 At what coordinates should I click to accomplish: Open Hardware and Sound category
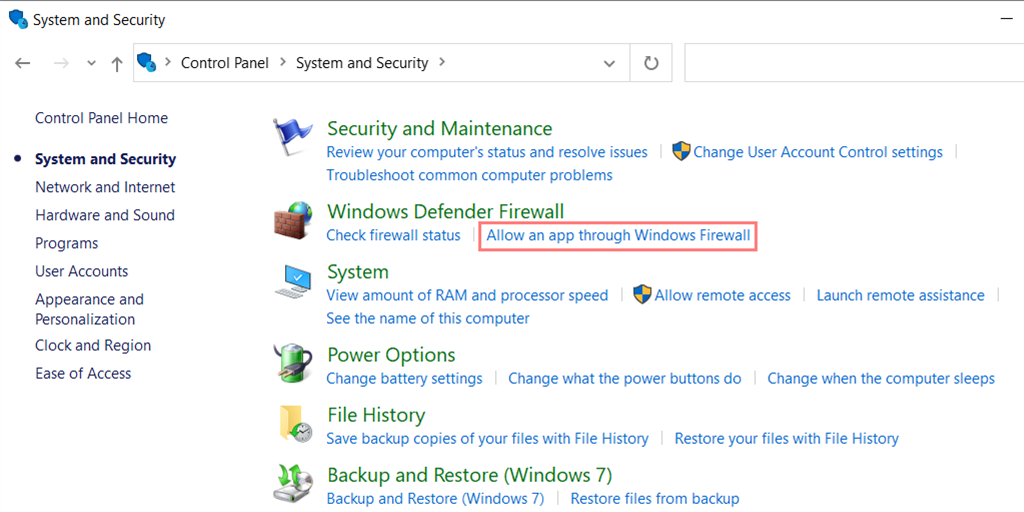coord(105,215)
